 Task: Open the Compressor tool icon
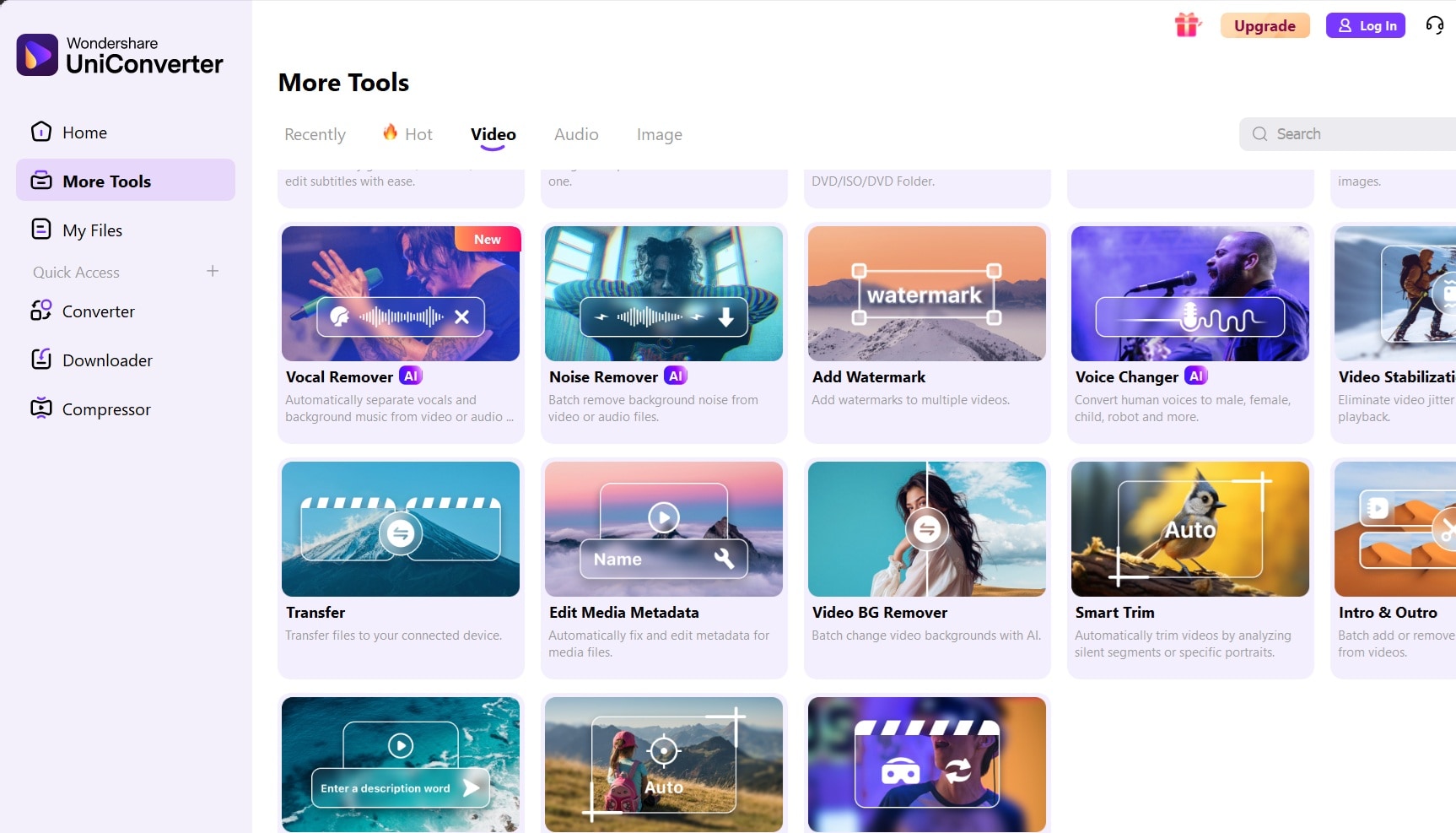(x=41, y=408)
